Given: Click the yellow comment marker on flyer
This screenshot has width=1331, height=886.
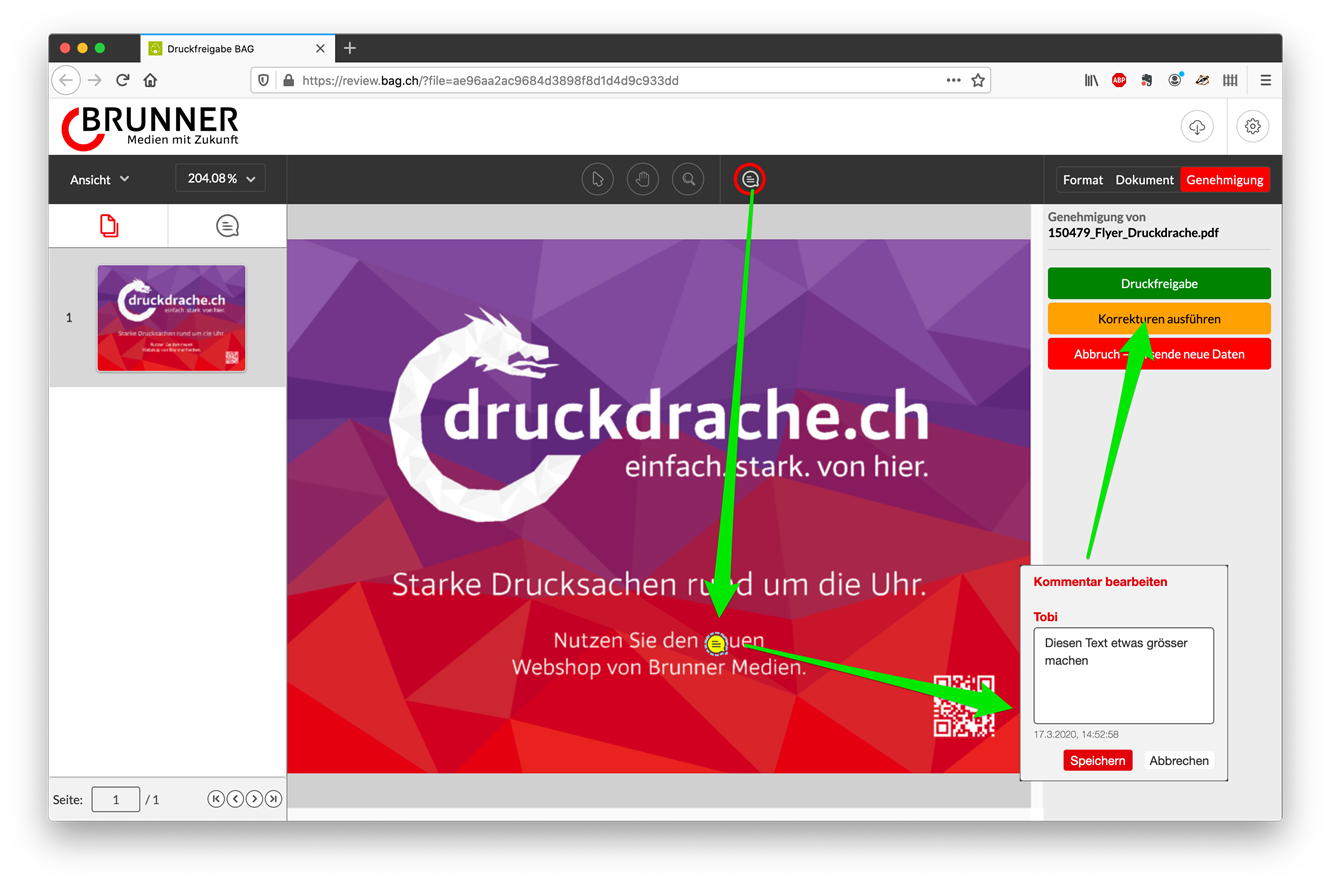Looking at the screenshot, I should (716, 644).
